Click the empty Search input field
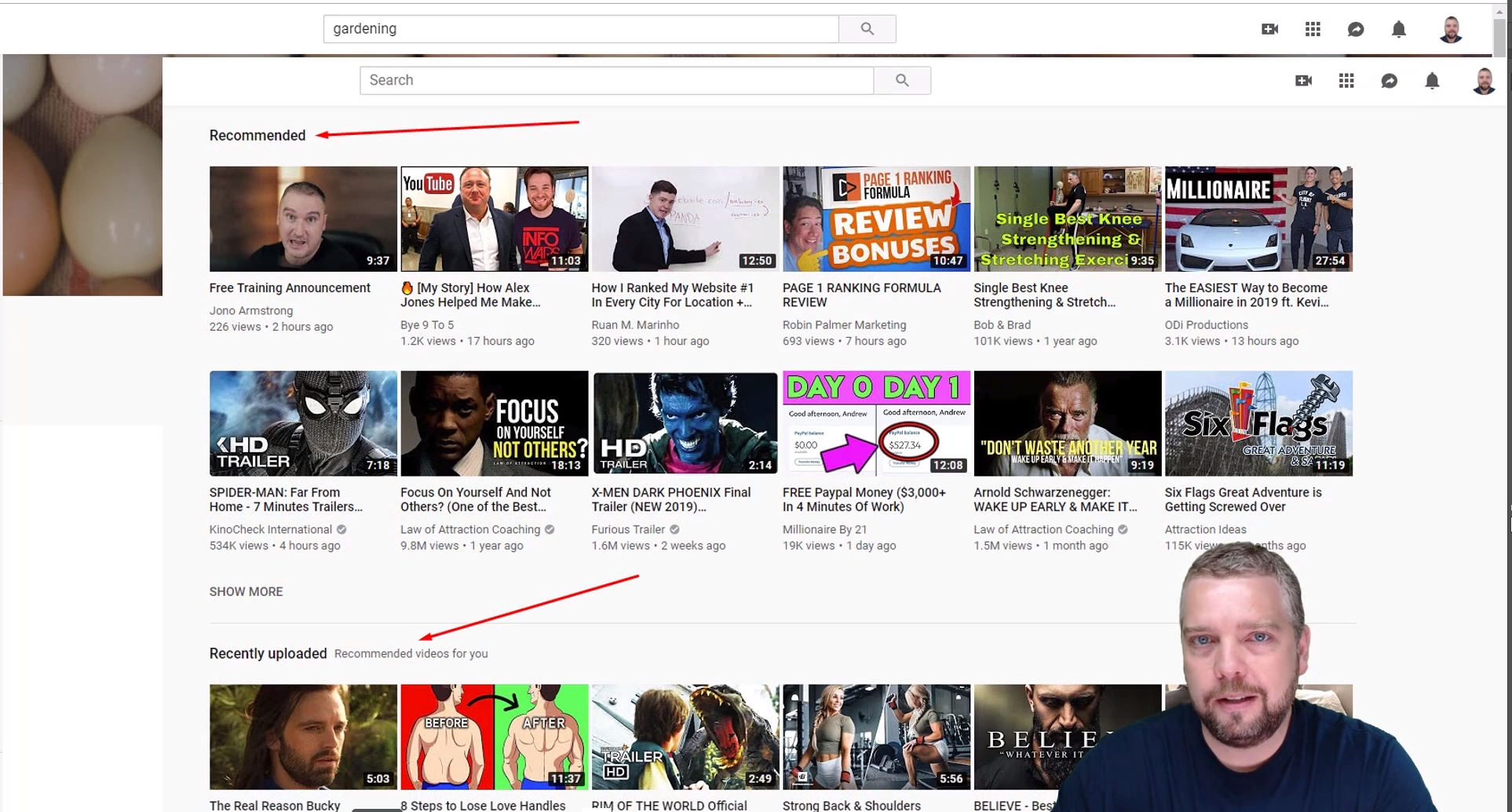Image resolution: width=1512 pixels, height=812 pixels. click(x=617, y=80)
